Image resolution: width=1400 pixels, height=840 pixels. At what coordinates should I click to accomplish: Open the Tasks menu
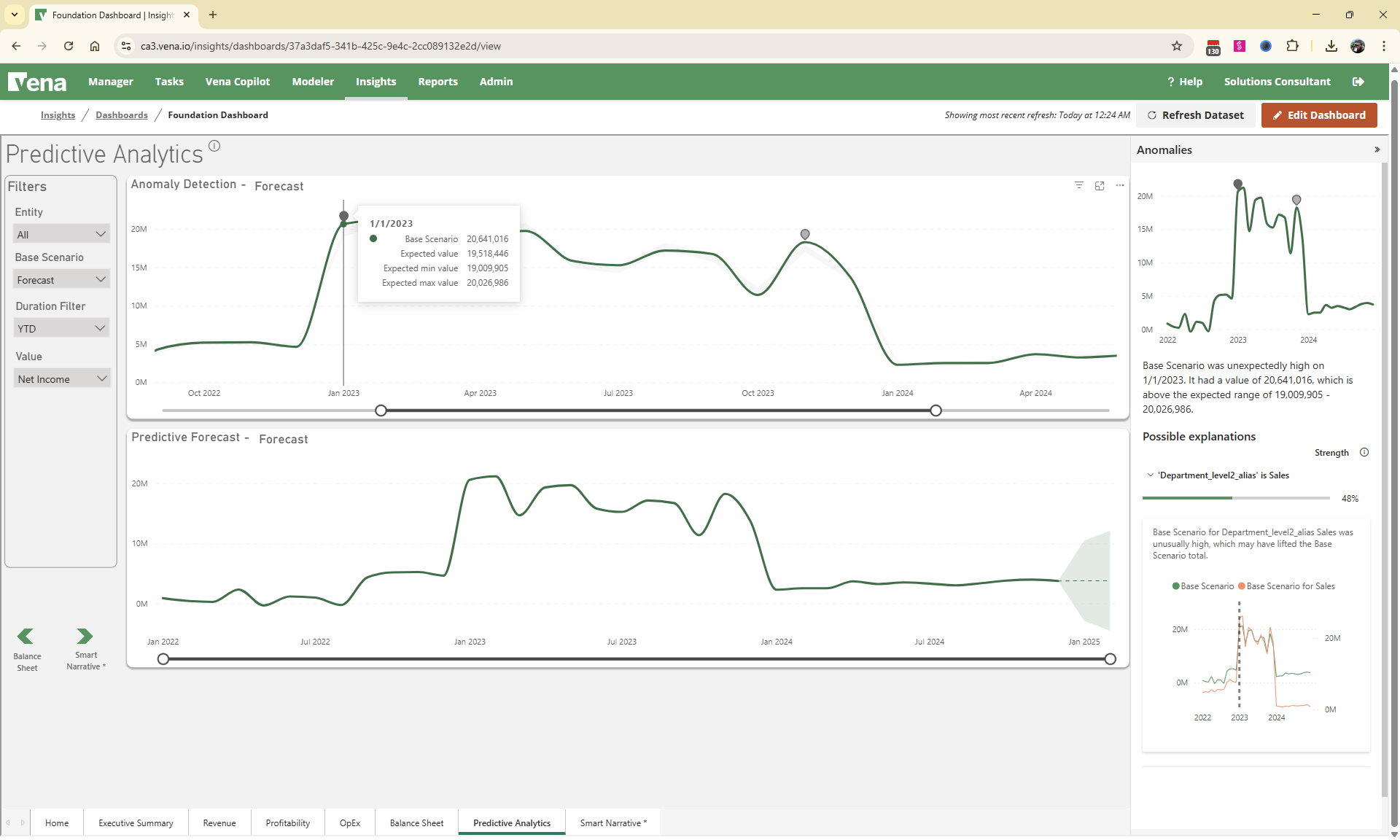(x=169, y=82)
